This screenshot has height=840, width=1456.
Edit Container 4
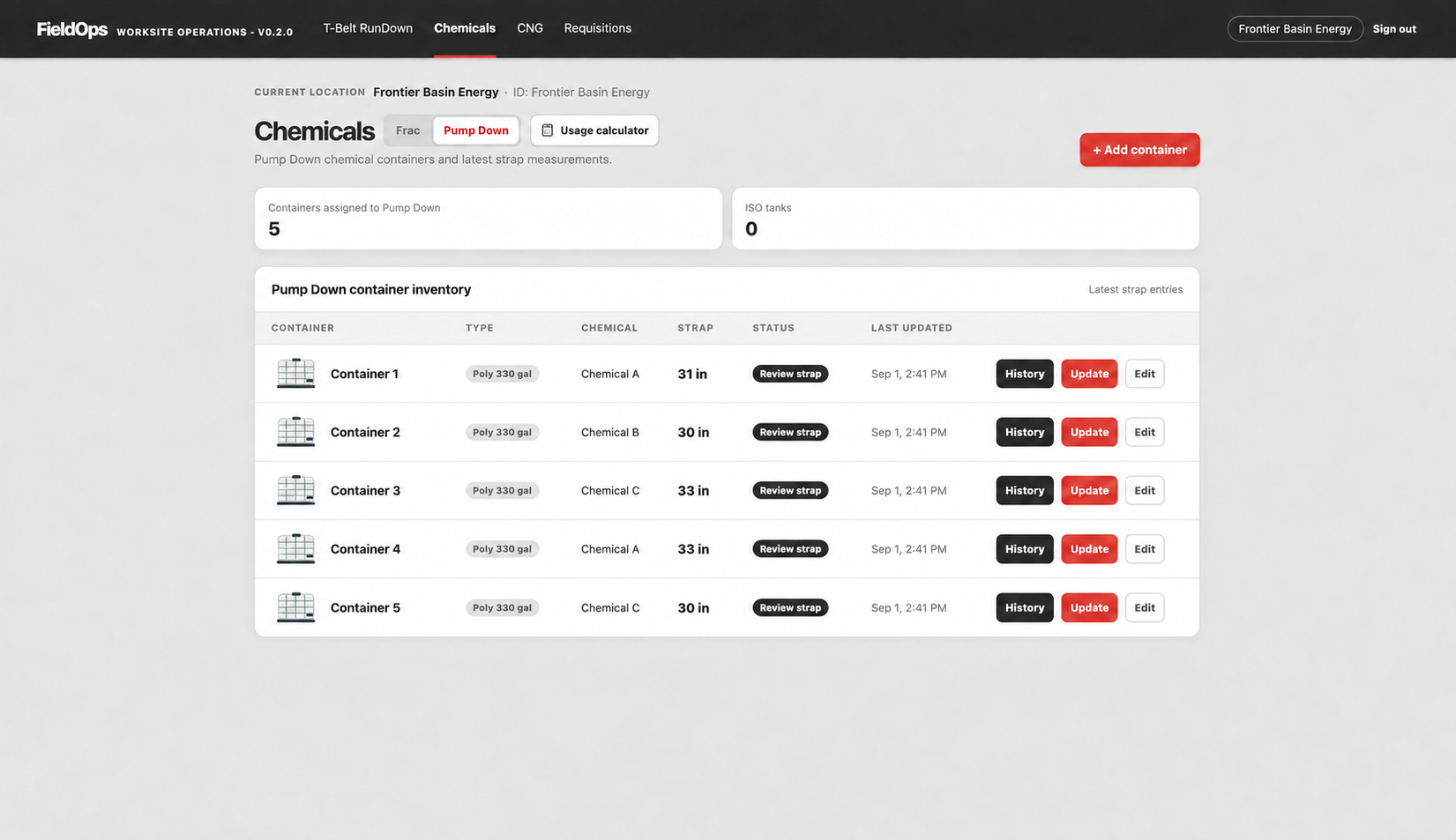pos(1145,549)
